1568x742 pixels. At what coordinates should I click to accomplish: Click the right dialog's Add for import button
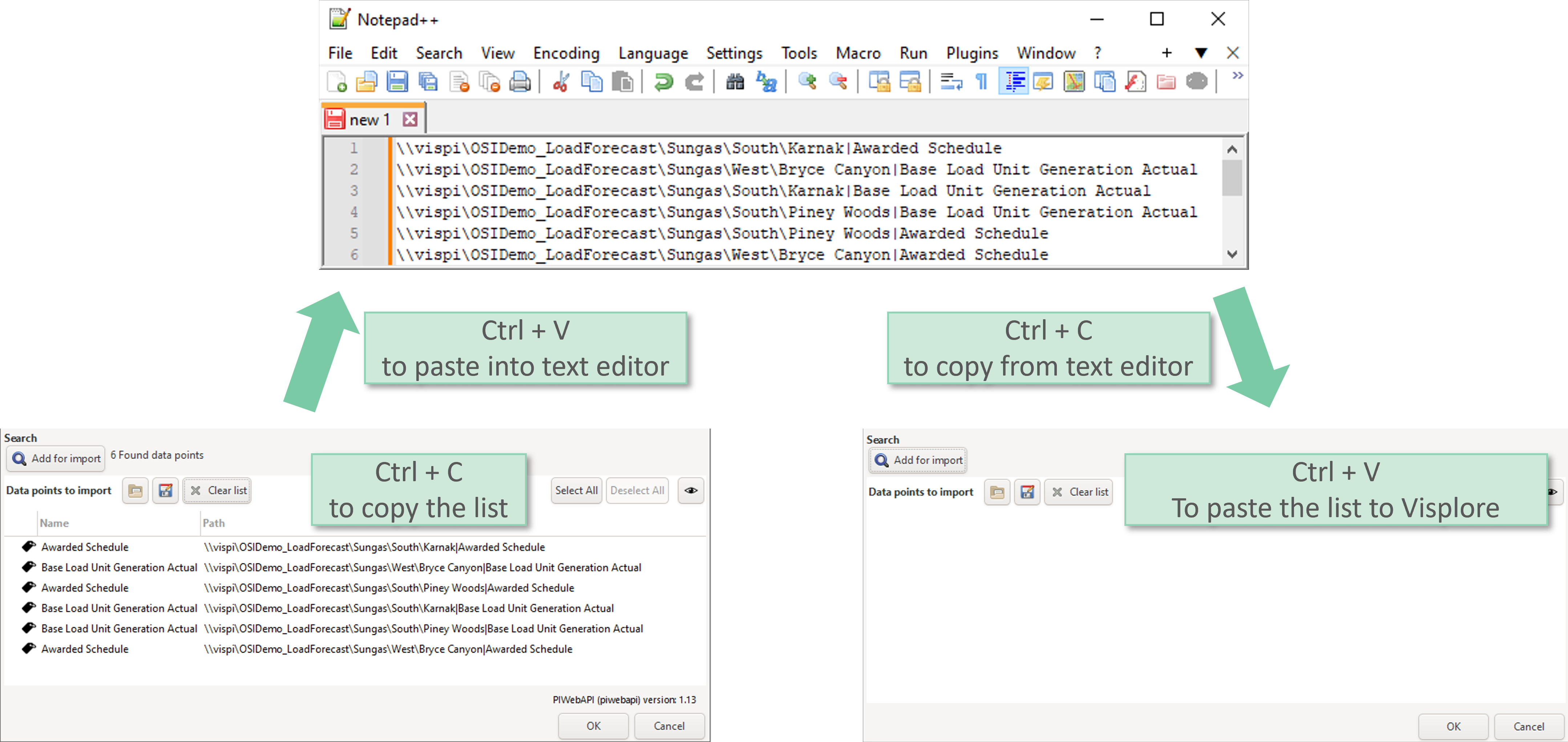(918, 460)
